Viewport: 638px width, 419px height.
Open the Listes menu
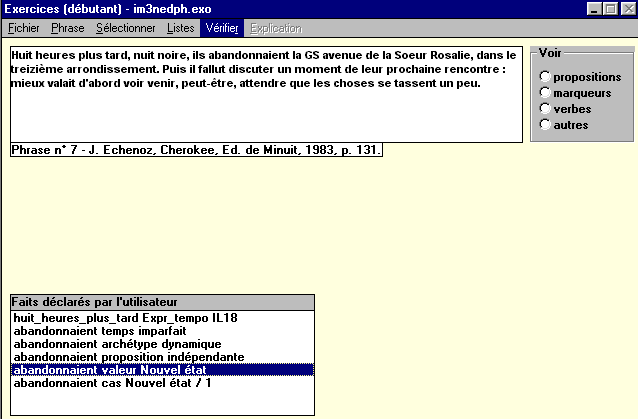[180, 28]
